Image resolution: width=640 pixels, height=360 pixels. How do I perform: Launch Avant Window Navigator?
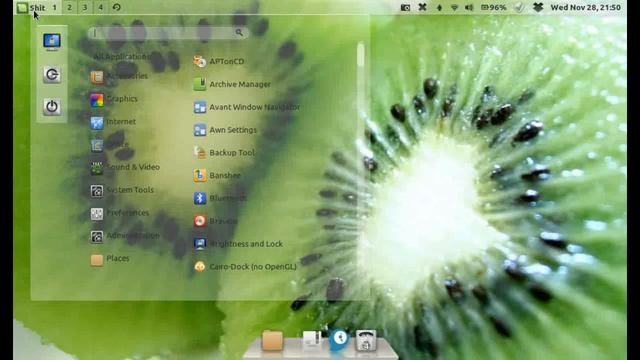[x=247, y=107]
